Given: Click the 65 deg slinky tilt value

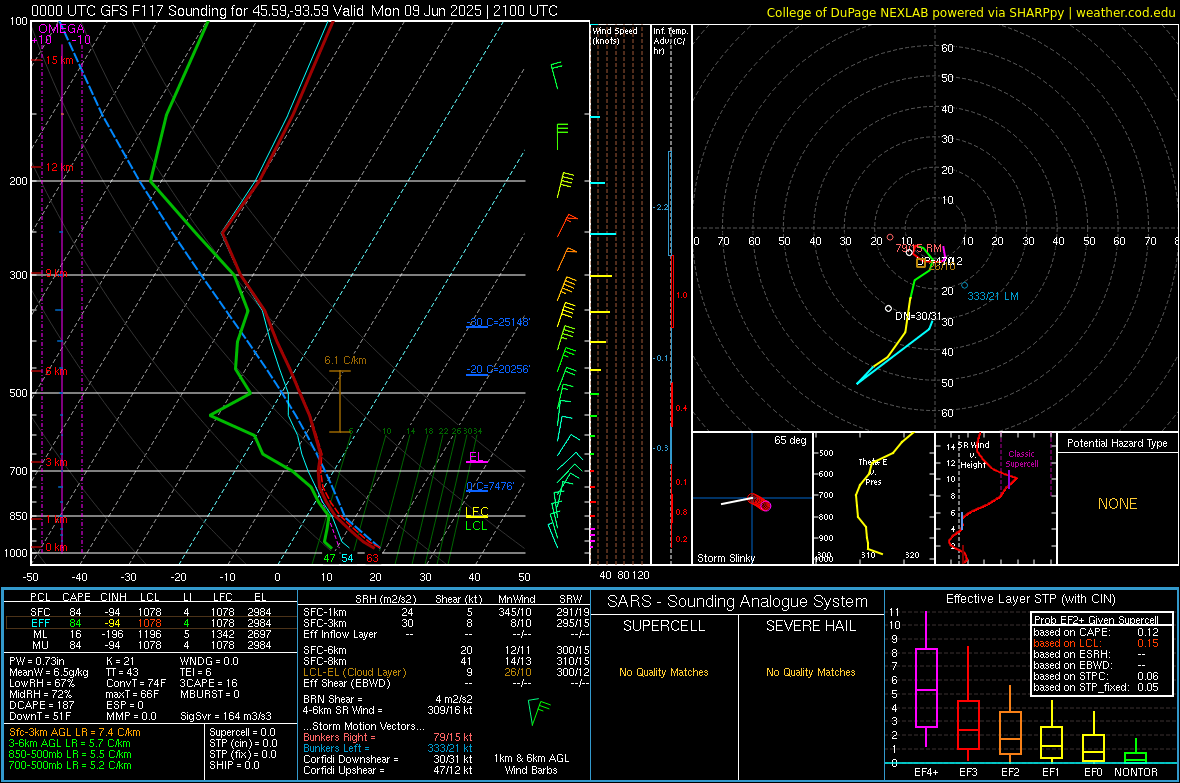Looking at the screenshot, I should 790,440.
